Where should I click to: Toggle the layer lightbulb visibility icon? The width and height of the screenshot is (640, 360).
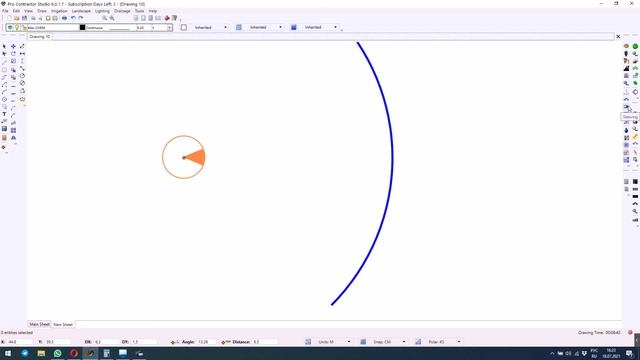pyautogui.click(x=17, y=27)
